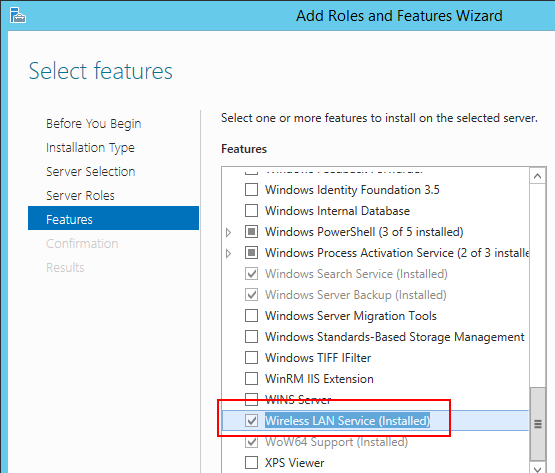Select Windows Standards-Based Storage Management label

[395, 337]
